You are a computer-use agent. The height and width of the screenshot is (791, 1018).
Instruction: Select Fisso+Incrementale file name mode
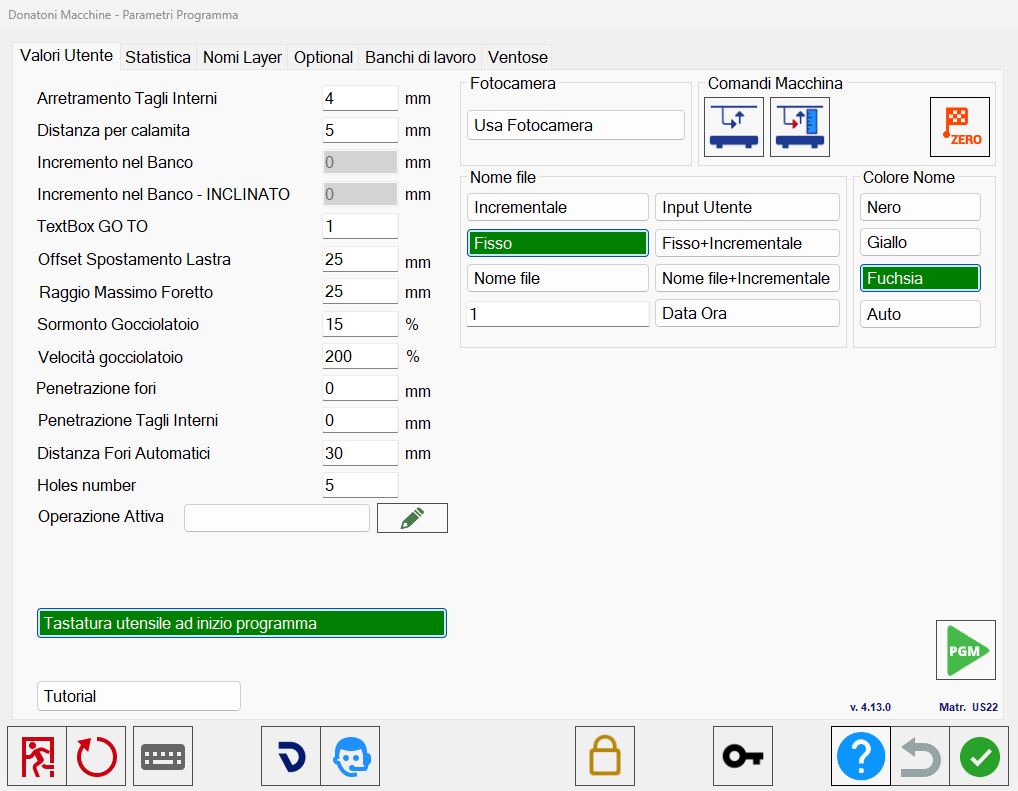[747, 243]
